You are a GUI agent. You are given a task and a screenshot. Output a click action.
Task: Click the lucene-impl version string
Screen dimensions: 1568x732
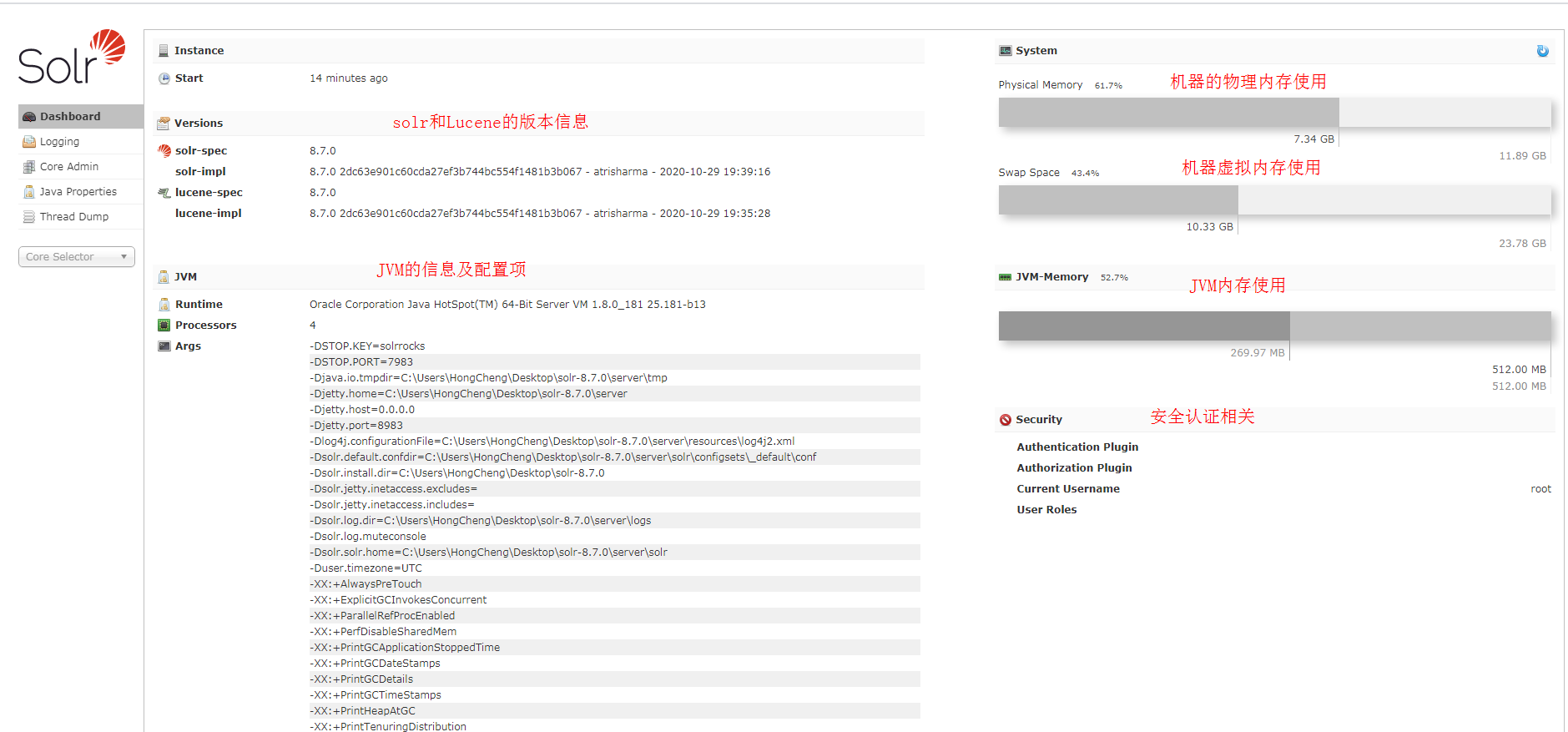coord(540,214)
